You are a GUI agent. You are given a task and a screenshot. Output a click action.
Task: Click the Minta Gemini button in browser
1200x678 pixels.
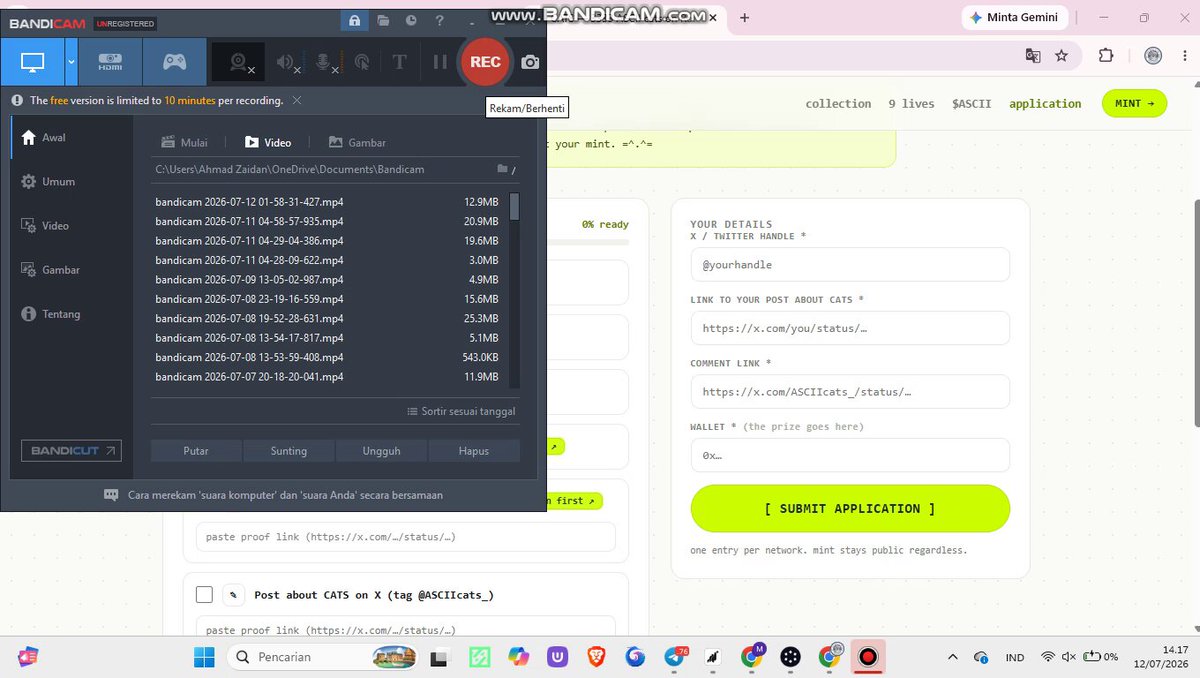click(1015, 18)
